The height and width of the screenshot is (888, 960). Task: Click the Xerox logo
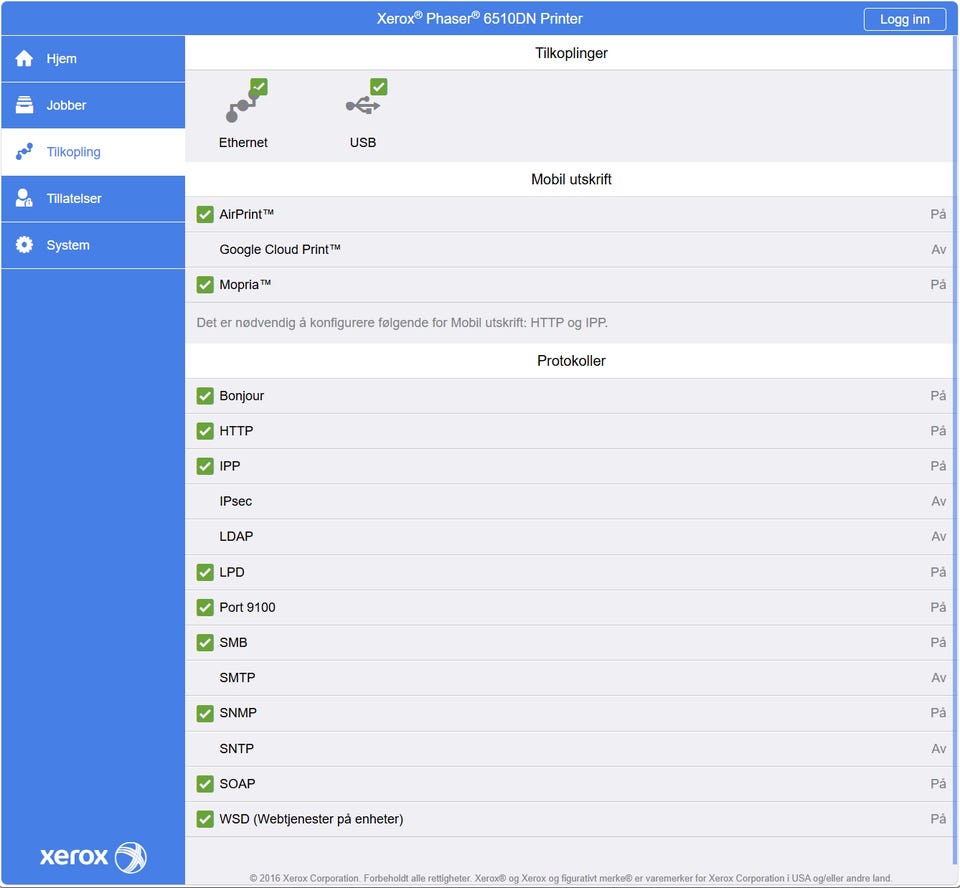pyautogui.click(x=93, y=856)
